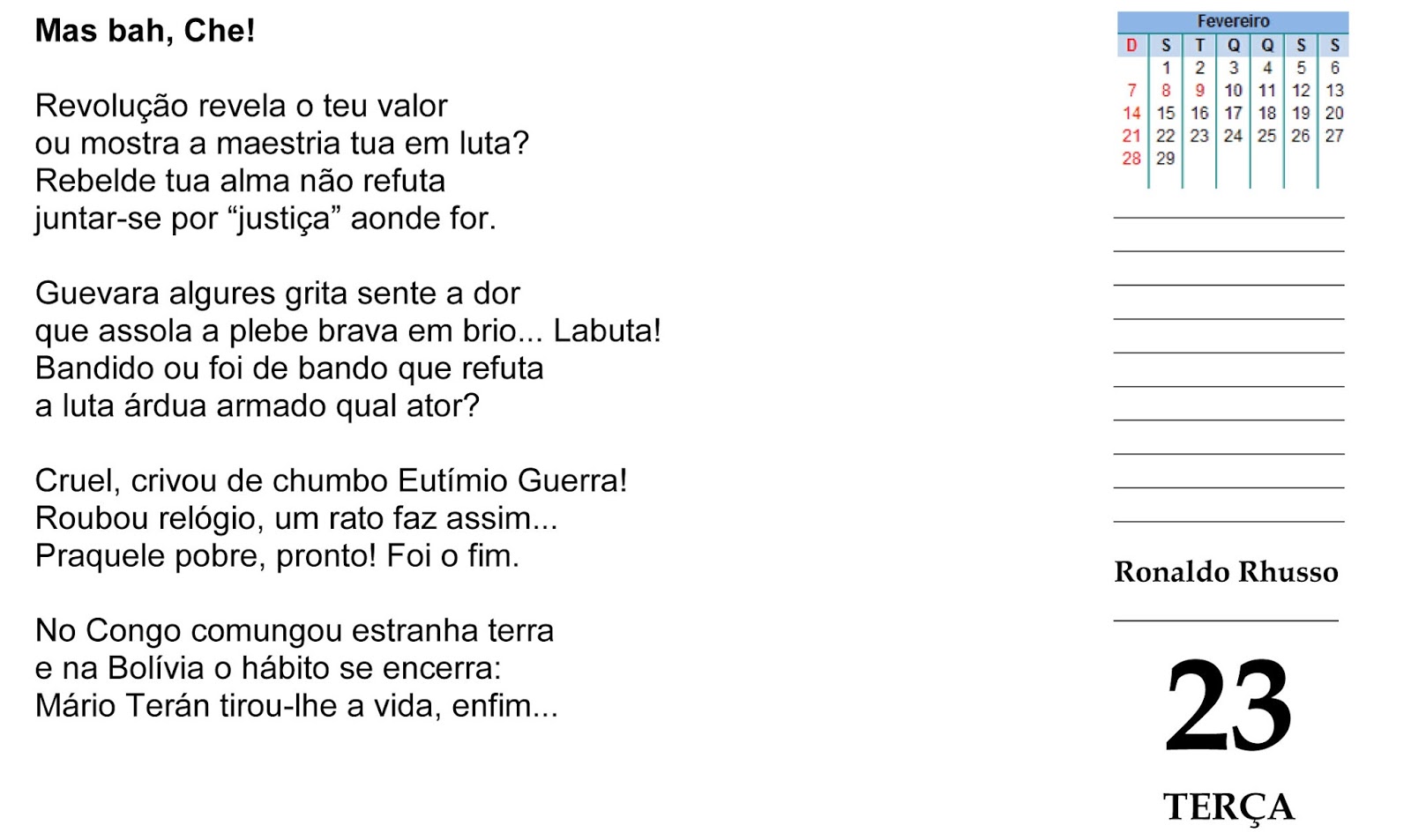Click the first blank note line

coord(1228,216)
